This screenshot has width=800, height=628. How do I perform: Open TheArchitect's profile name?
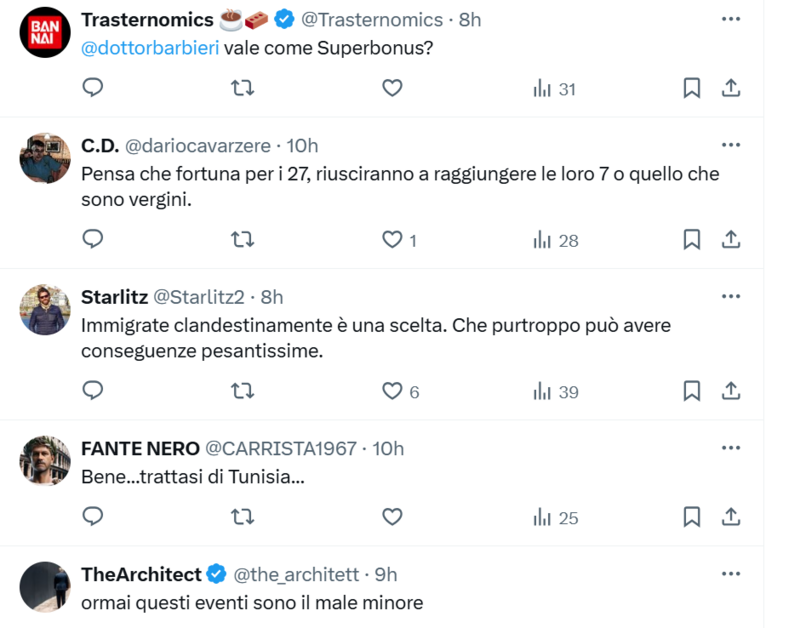[141, 574]
